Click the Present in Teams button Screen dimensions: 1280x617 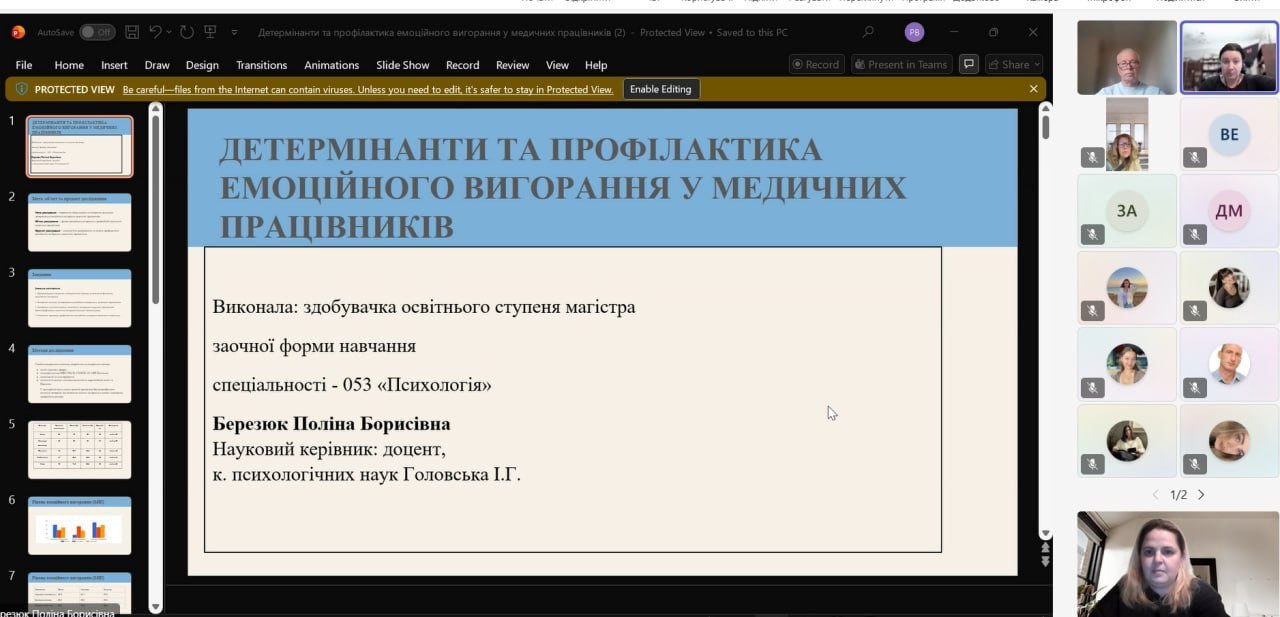click(x=899, y=64)
